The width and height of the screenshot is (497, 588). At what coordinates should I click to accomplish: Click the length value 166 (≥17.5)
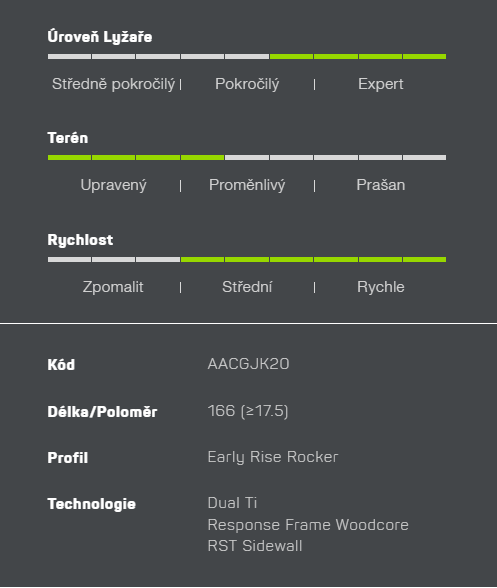[248, 411]
